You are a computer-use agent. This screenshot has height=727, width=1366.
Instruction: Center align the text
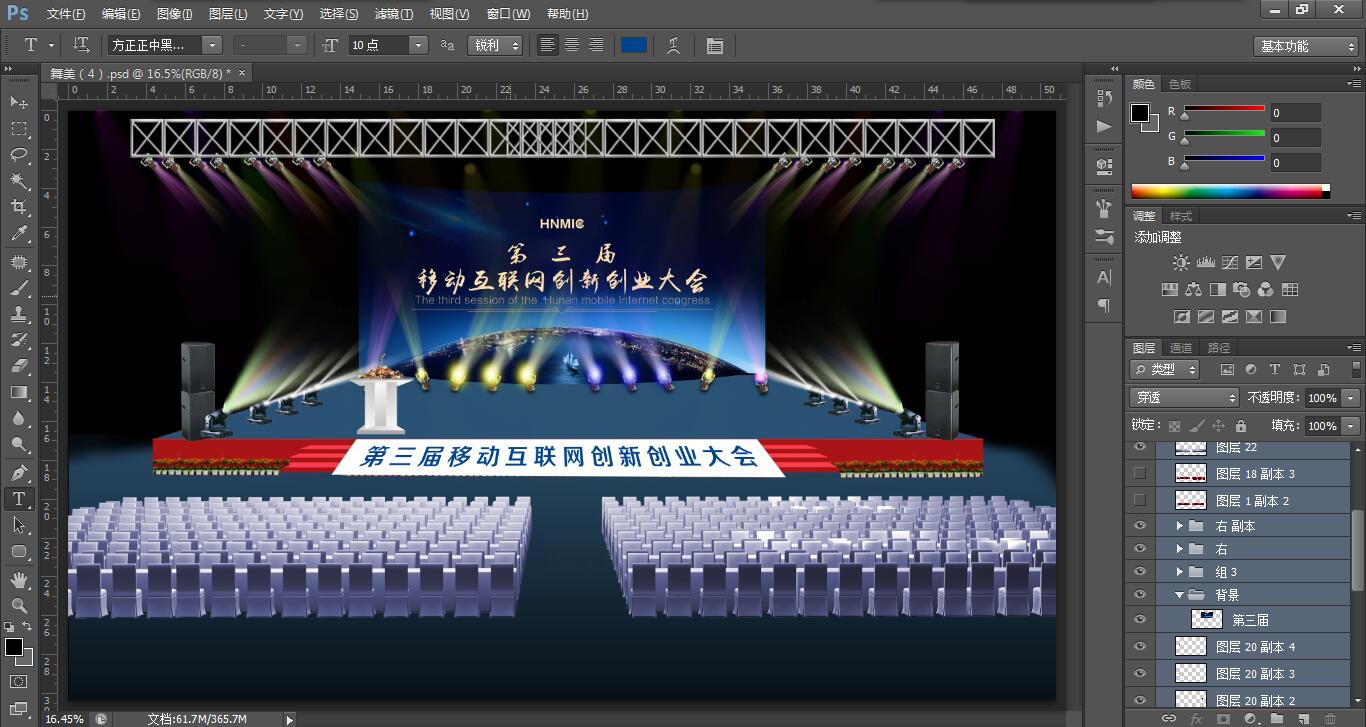572,45
